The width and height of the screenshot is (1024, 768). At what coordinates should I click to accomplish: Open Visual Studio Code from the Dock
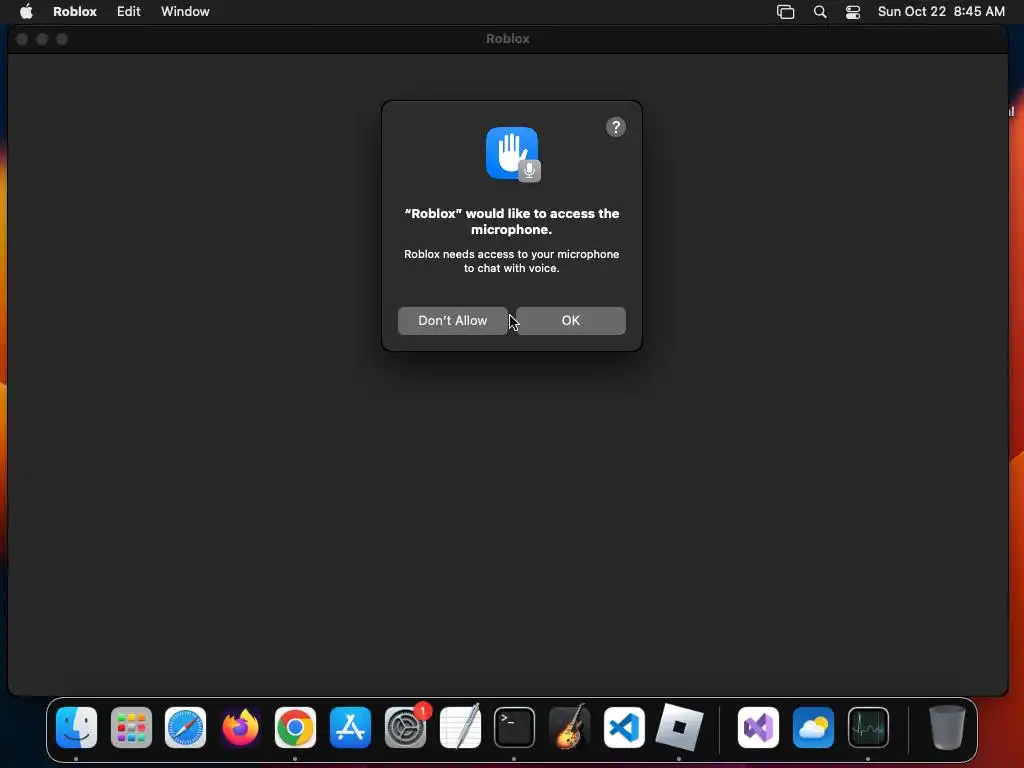[x=624, y=728]
